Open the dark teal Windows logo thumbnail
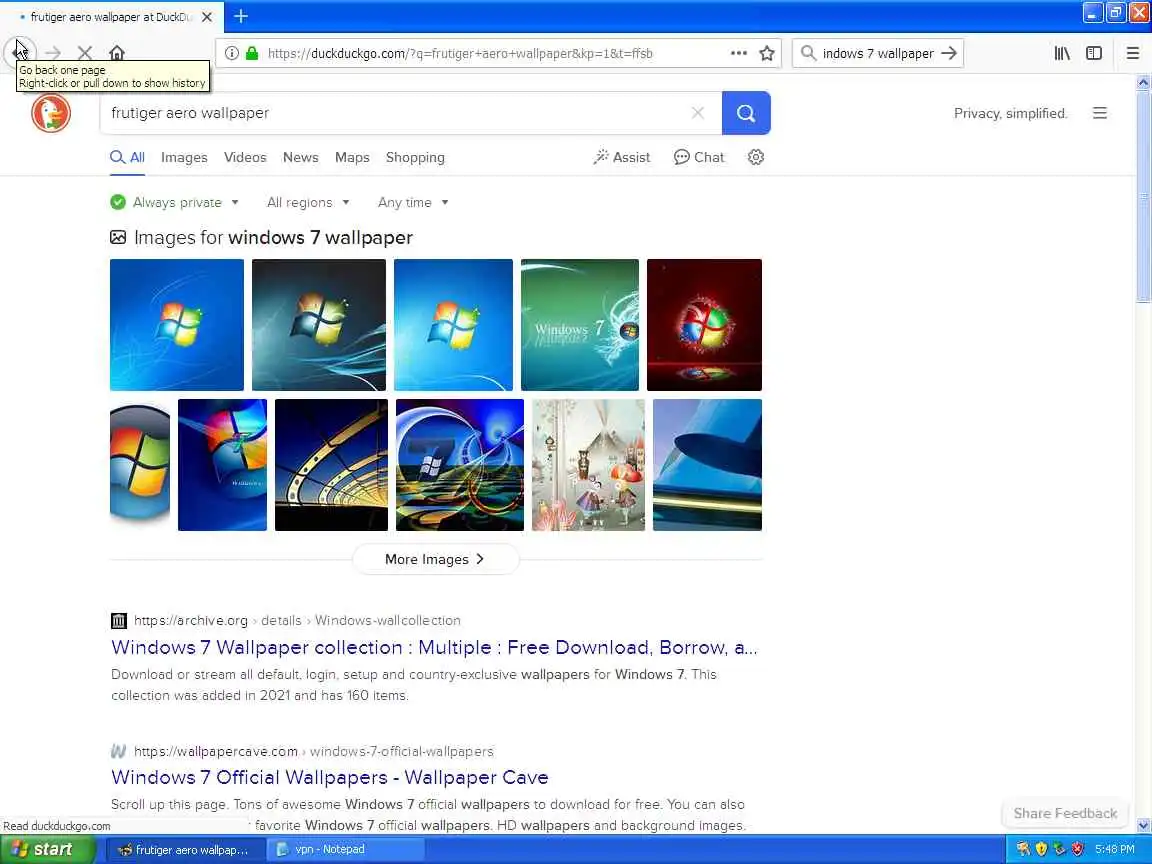The image size is (1152, 864). 319,325
